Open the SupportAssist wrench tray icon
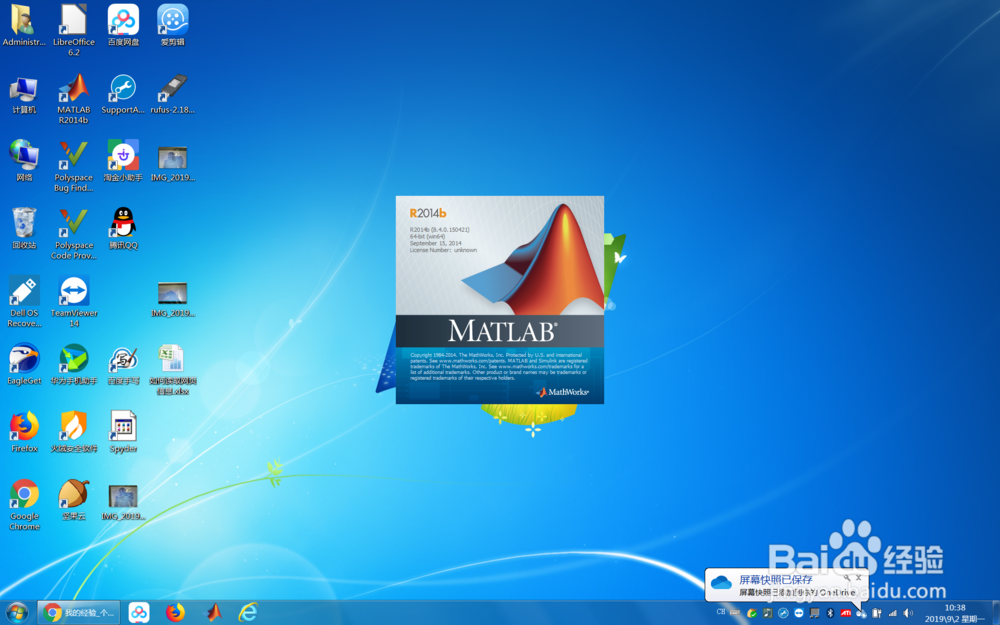This screenshot has height=625, width=1000. click(783, 613)
